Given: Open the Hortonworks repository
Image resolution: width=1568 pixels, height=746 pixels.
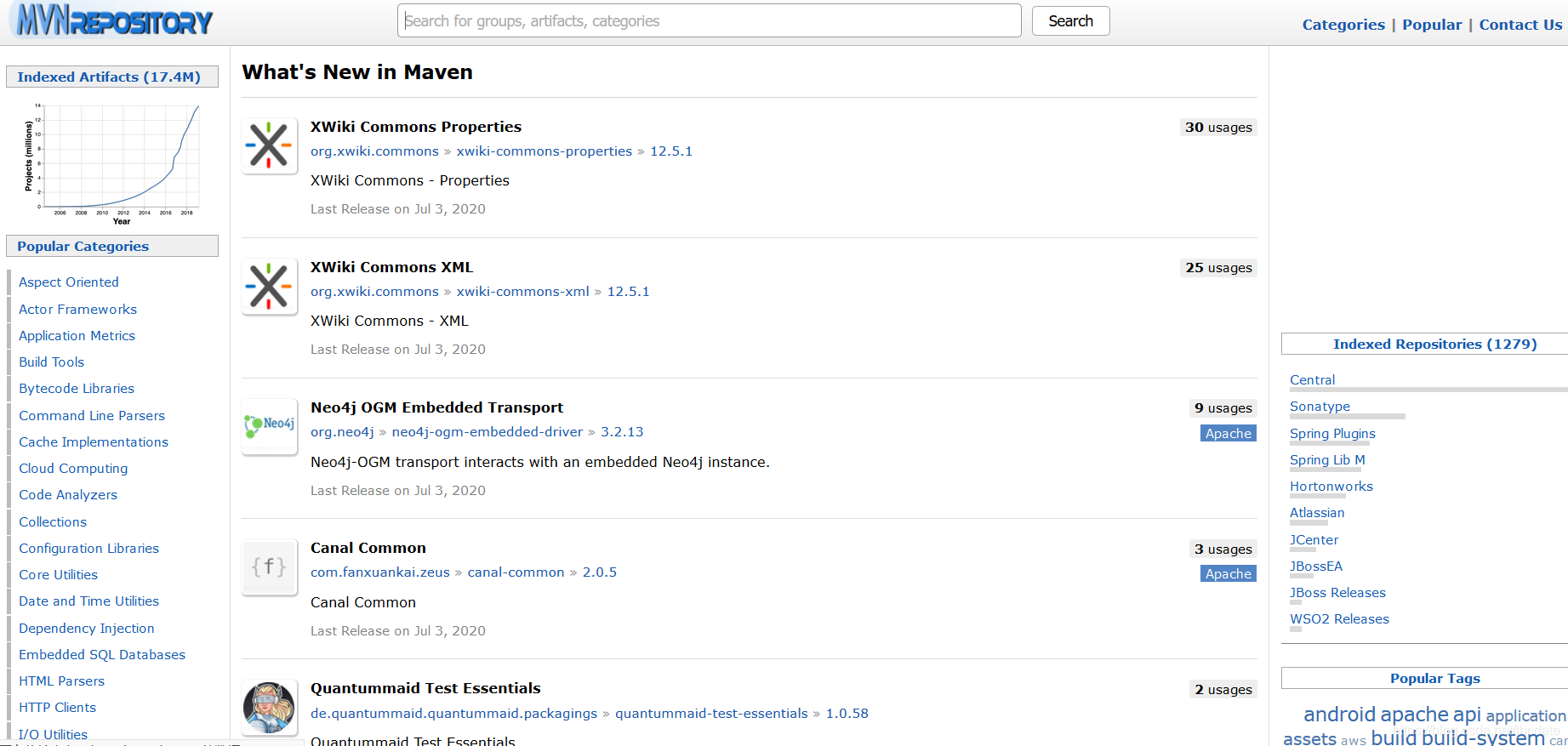Looking at the screenshot, I should [1331, 486].
